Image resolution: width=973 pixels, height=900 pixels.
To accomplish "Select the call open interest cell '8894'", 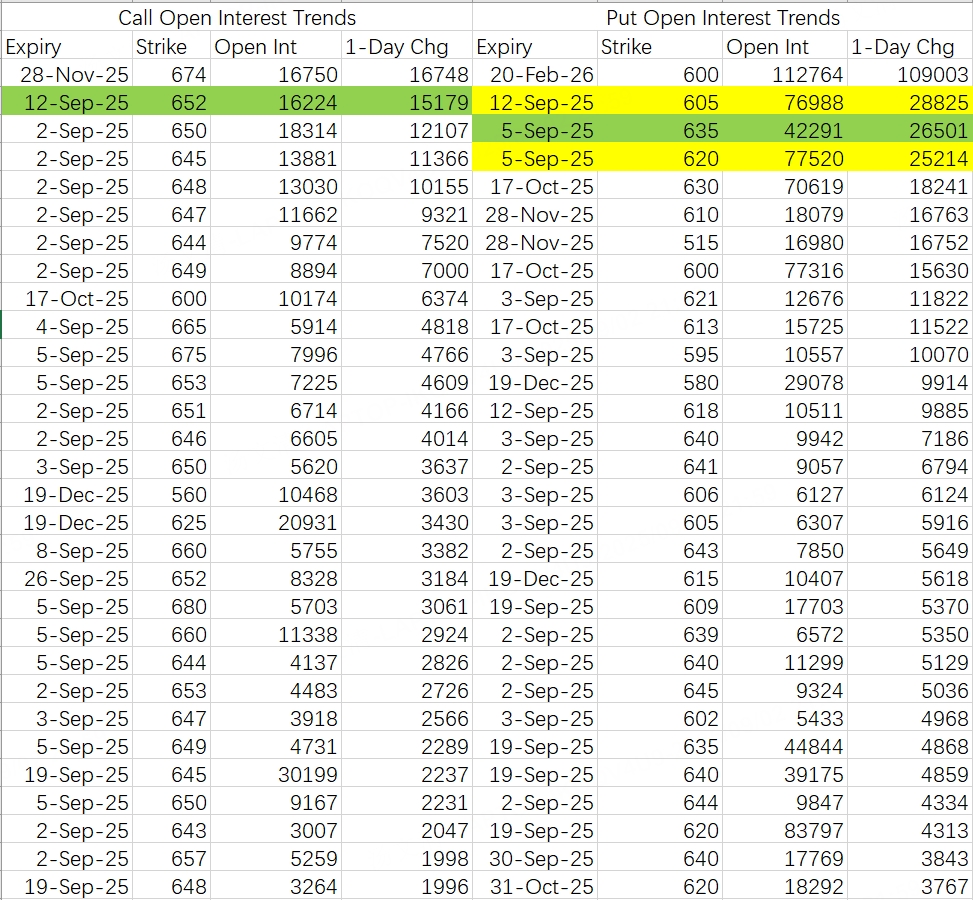I will click(x=276, y=271).
